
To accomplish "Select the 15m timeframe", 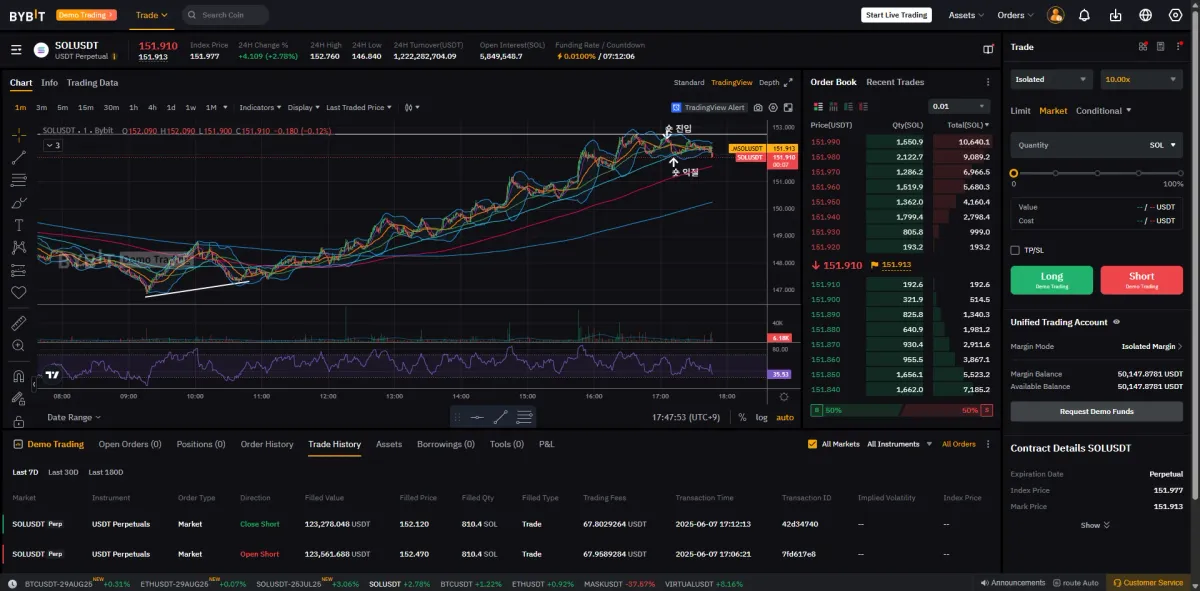I will coord(86,107).
